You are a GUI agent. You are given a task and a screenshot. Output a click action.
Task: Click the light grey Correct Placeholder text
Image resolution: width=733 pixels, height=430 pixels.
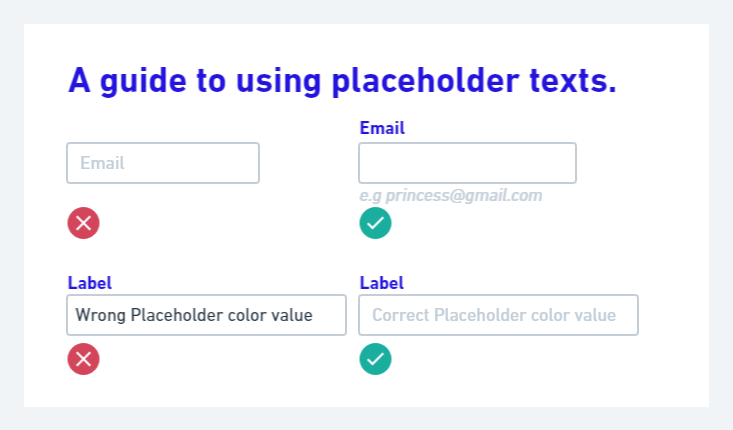click(x=493, y=315)
